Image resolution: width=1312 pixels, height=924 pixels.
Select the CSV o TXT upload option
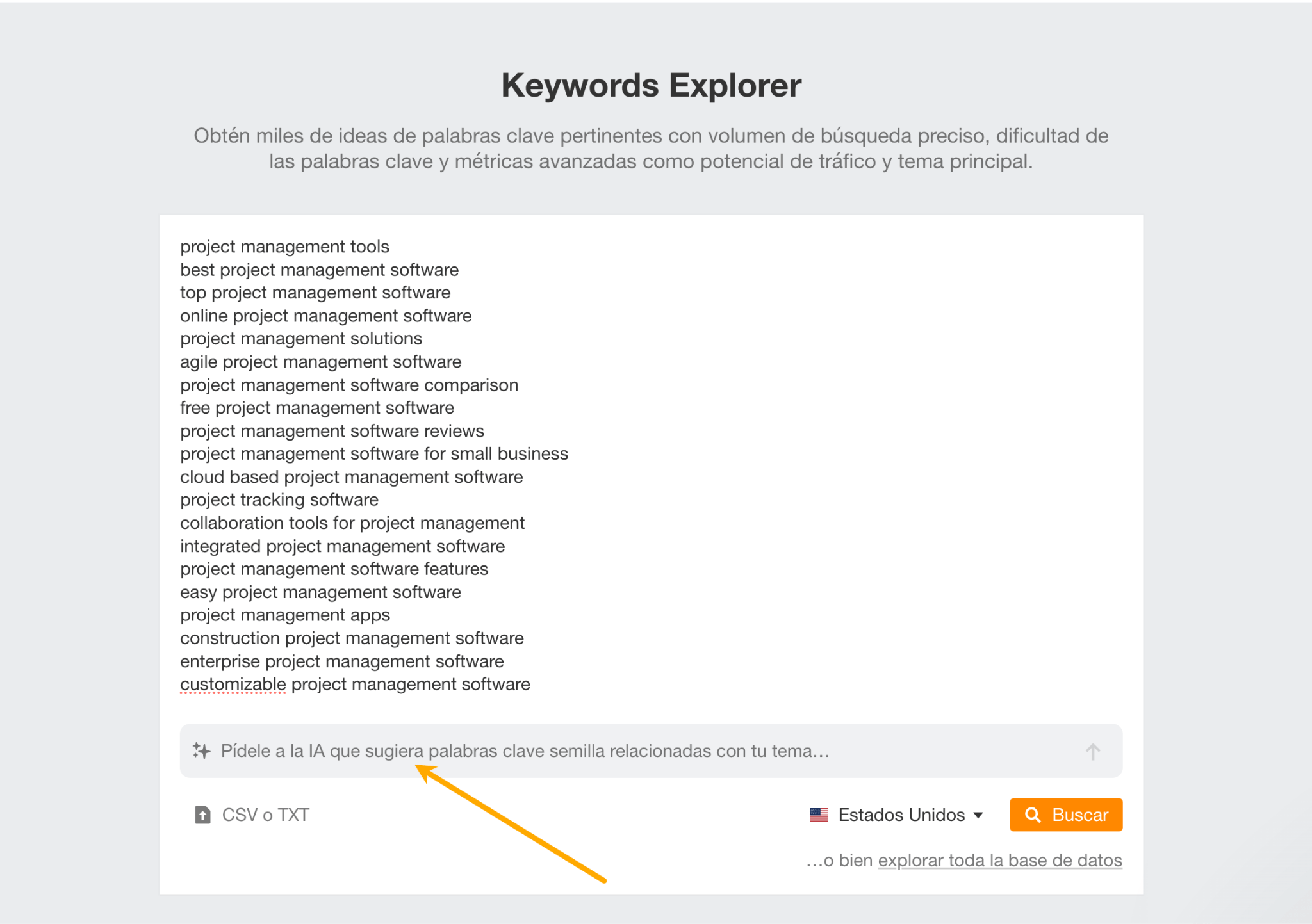pyautogui.click(x=265, y=815)
